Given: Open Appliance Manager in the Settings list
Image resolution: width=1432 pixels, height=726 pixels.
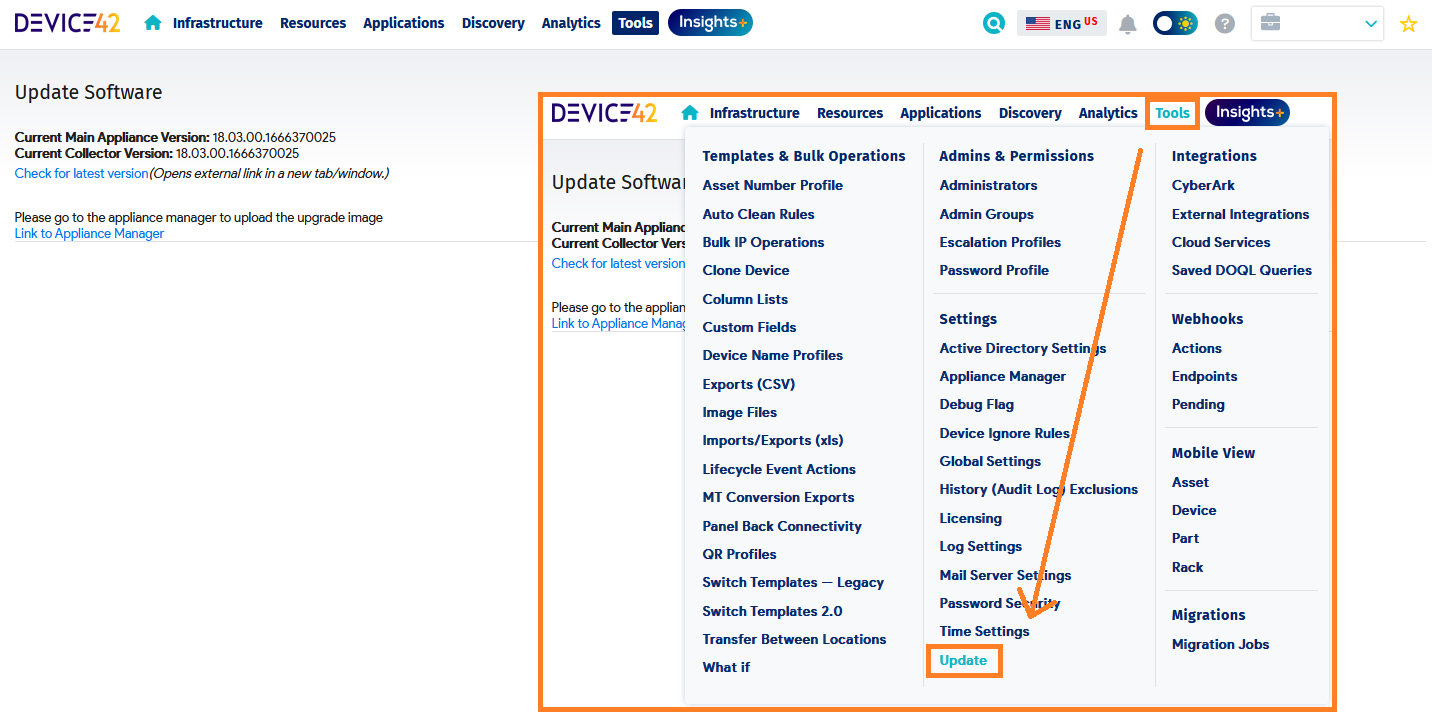Looking at the screenshot, I should 1003,376.
